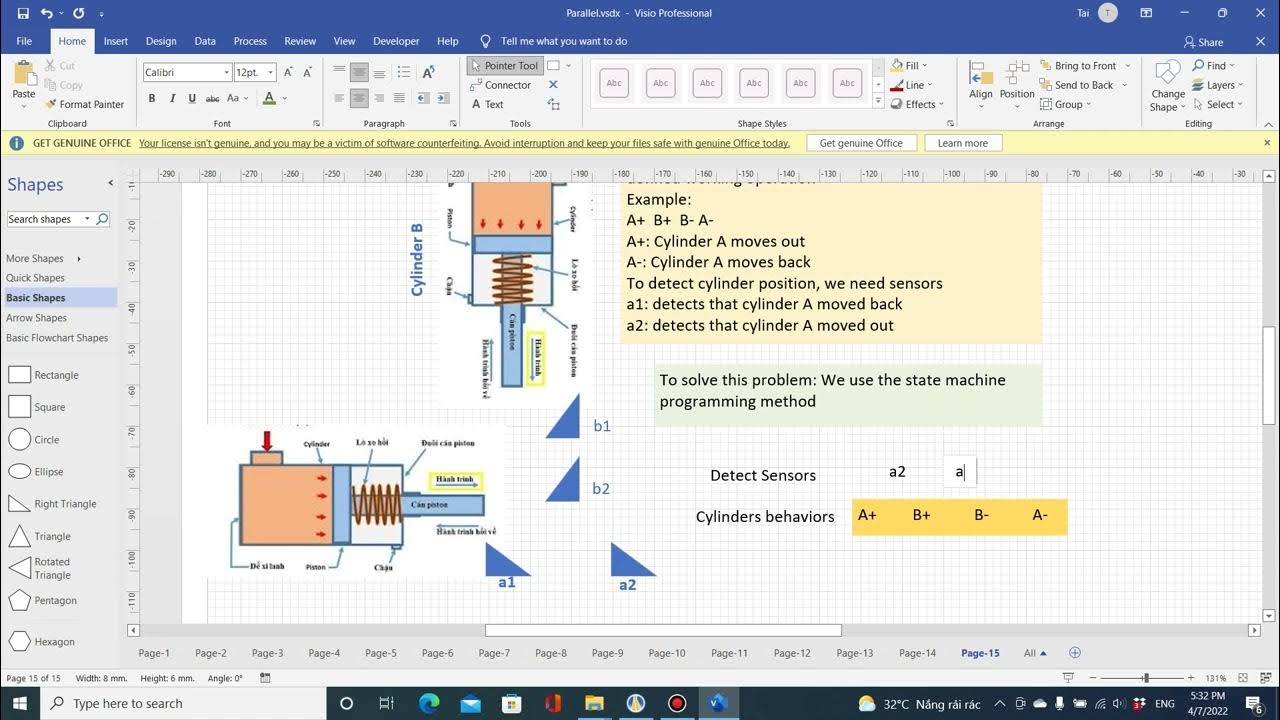Open the font size 12pt dropdown
This screenshot has width=1280, height=720.
[271, 73]
